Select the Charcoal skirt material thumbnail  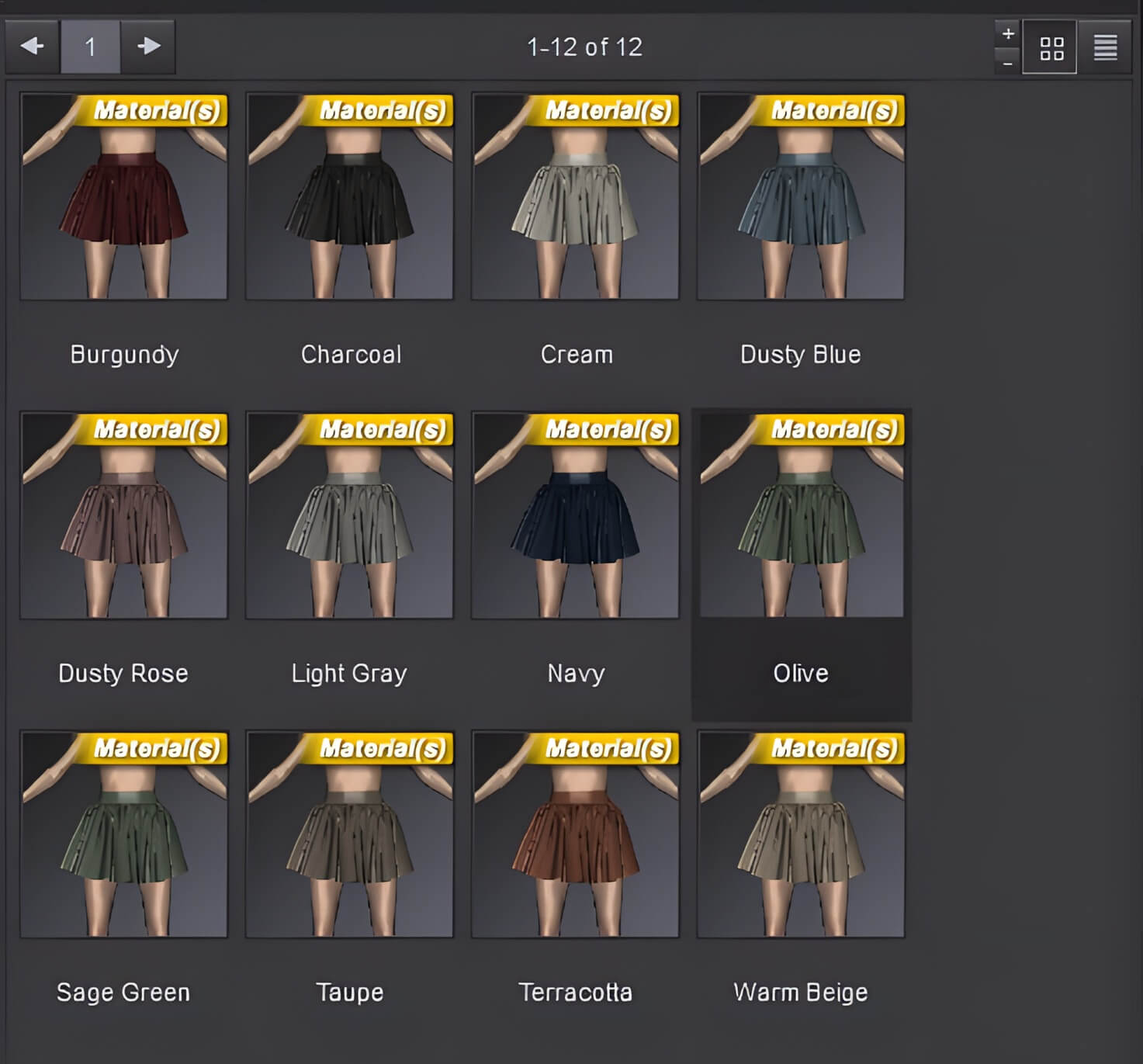point(350,196)
